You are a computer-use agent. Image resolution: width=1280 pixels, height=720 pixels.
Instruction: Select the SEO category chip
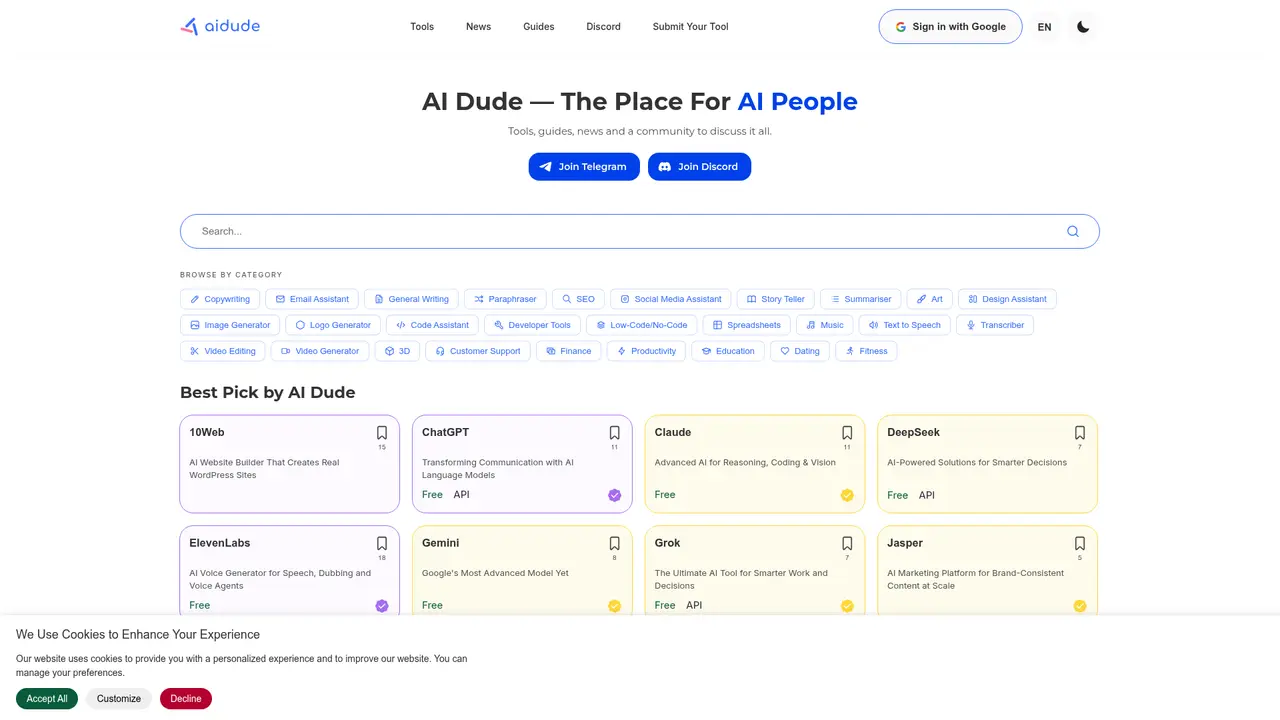[x=578, y=299]
